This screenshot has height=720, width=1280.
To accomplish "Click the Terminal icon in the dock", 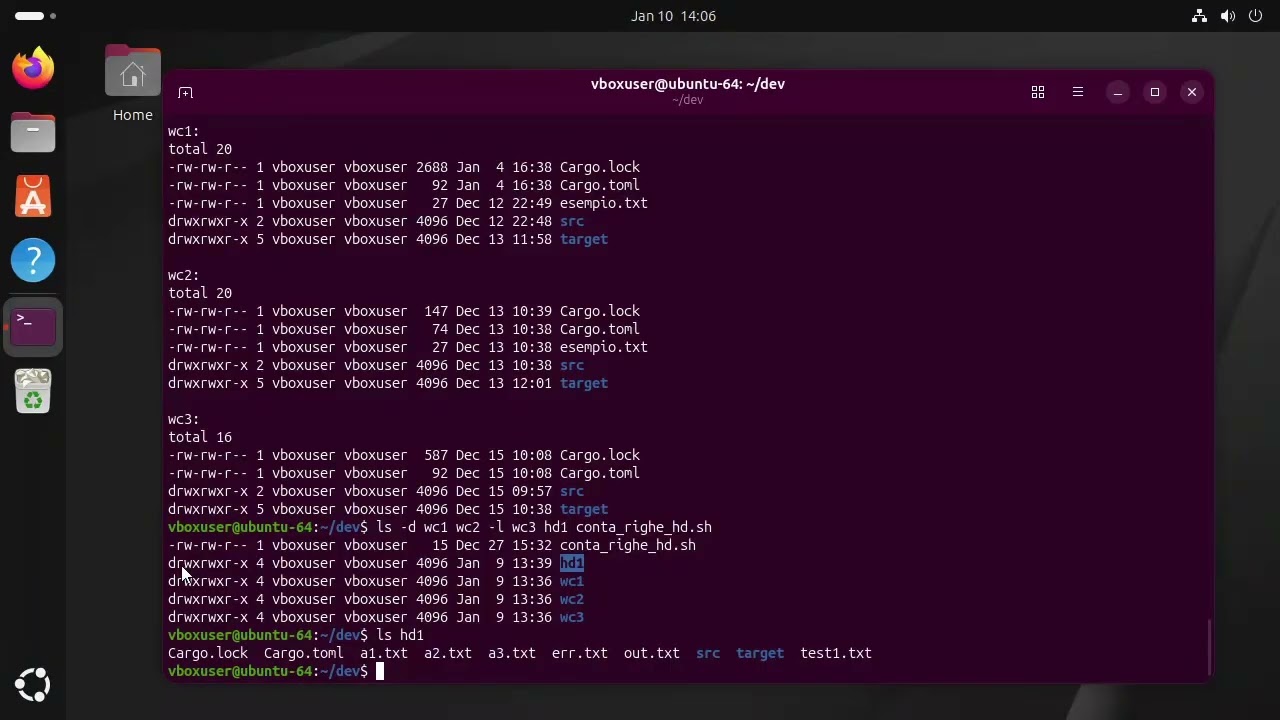I will 33,327.
